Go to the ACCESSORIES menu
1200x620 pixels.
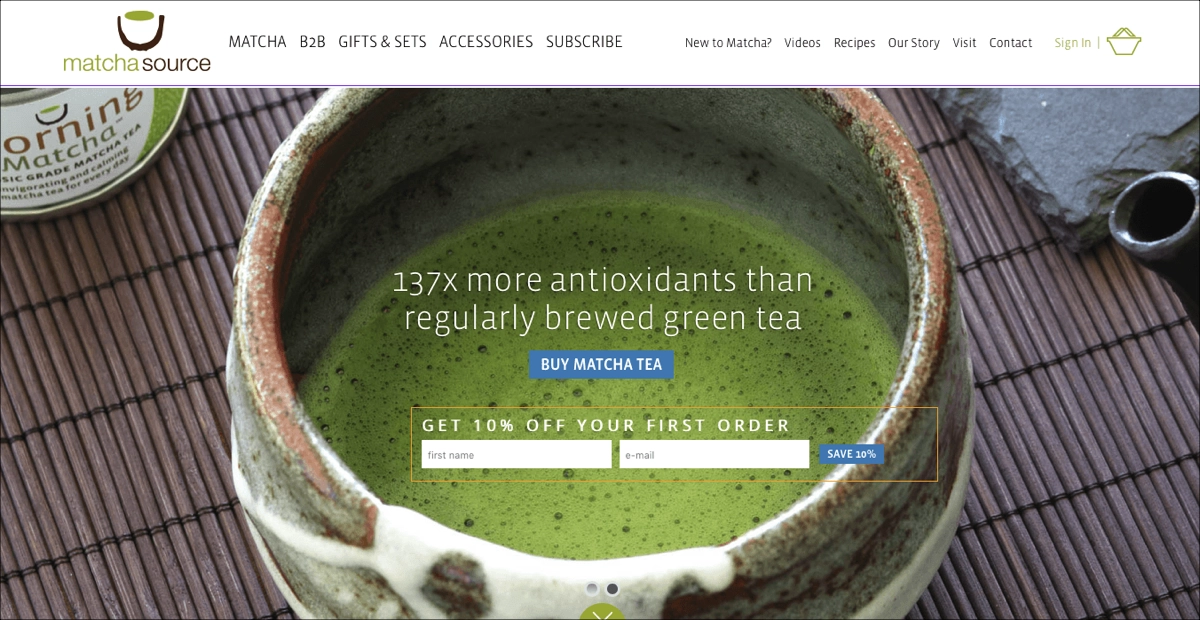pyautogui.click(x=486, y=42)
